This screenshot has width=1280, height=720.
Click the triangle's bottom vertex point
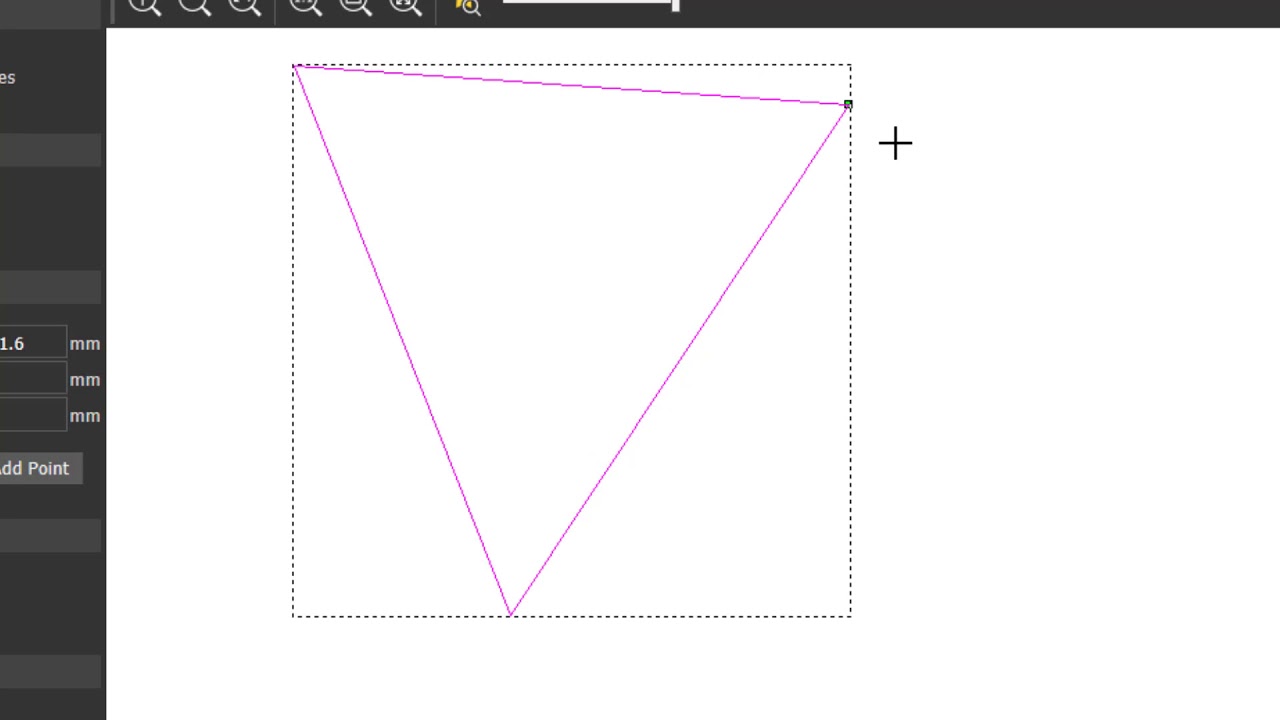(x=510, y=614)
